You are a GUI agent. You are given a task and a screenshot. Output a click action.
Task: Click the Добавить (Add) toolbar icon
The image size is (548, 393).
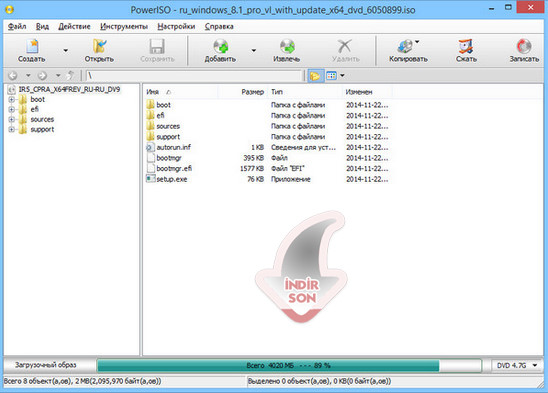click(x=220, y=50)
